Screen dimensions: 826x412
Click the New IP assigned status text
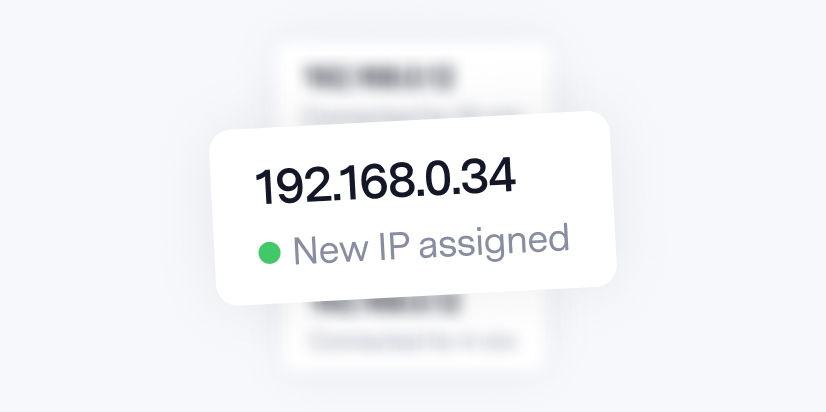click(x=431, y=245)
